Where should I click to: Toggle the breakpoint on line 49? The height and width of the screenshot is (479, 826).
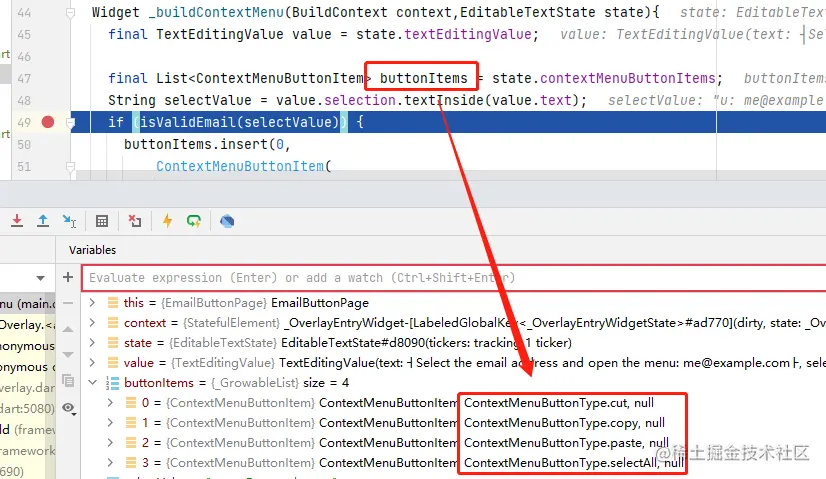(48, 122)
